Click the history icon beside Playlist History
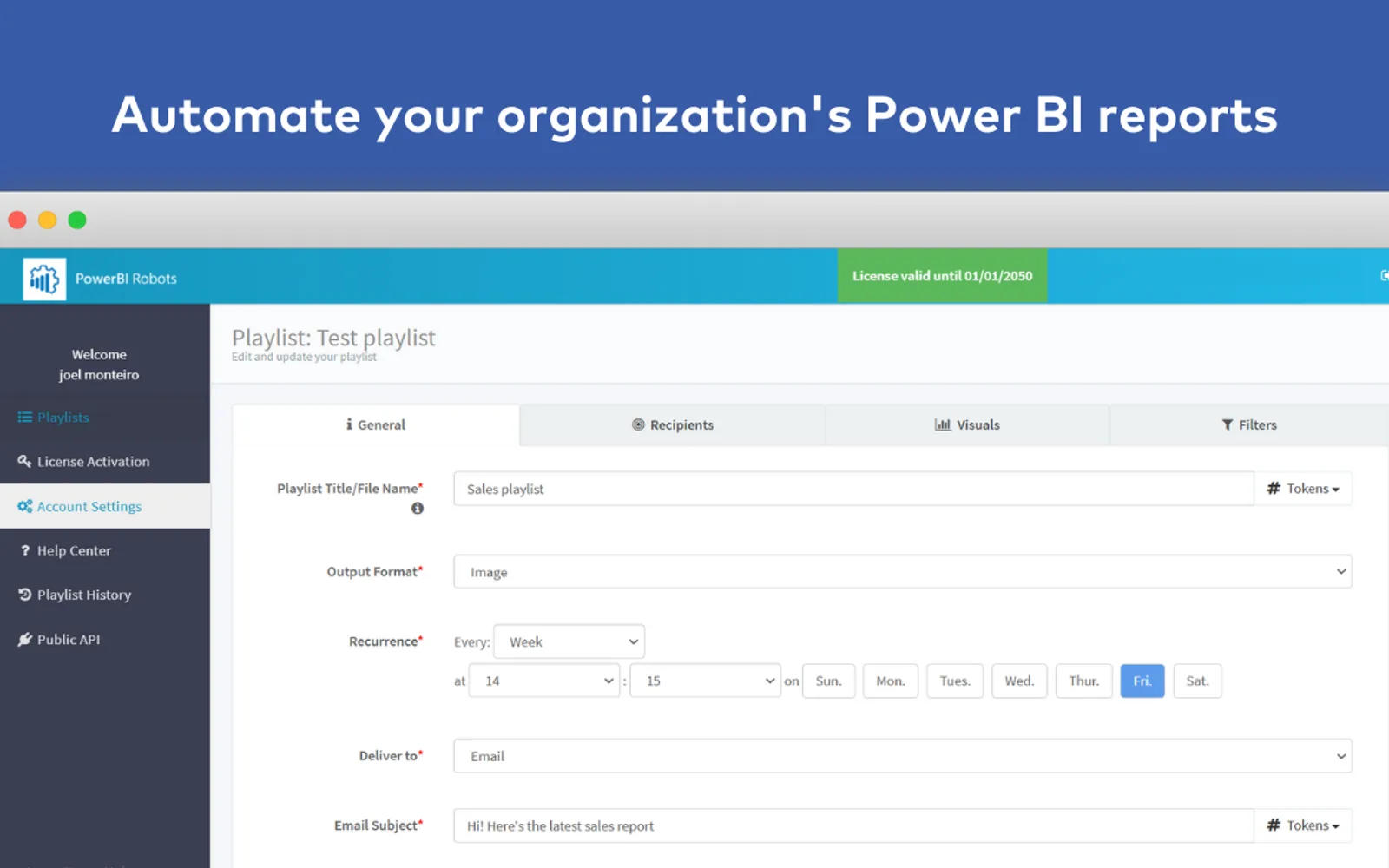 click(x=25, y=595)
